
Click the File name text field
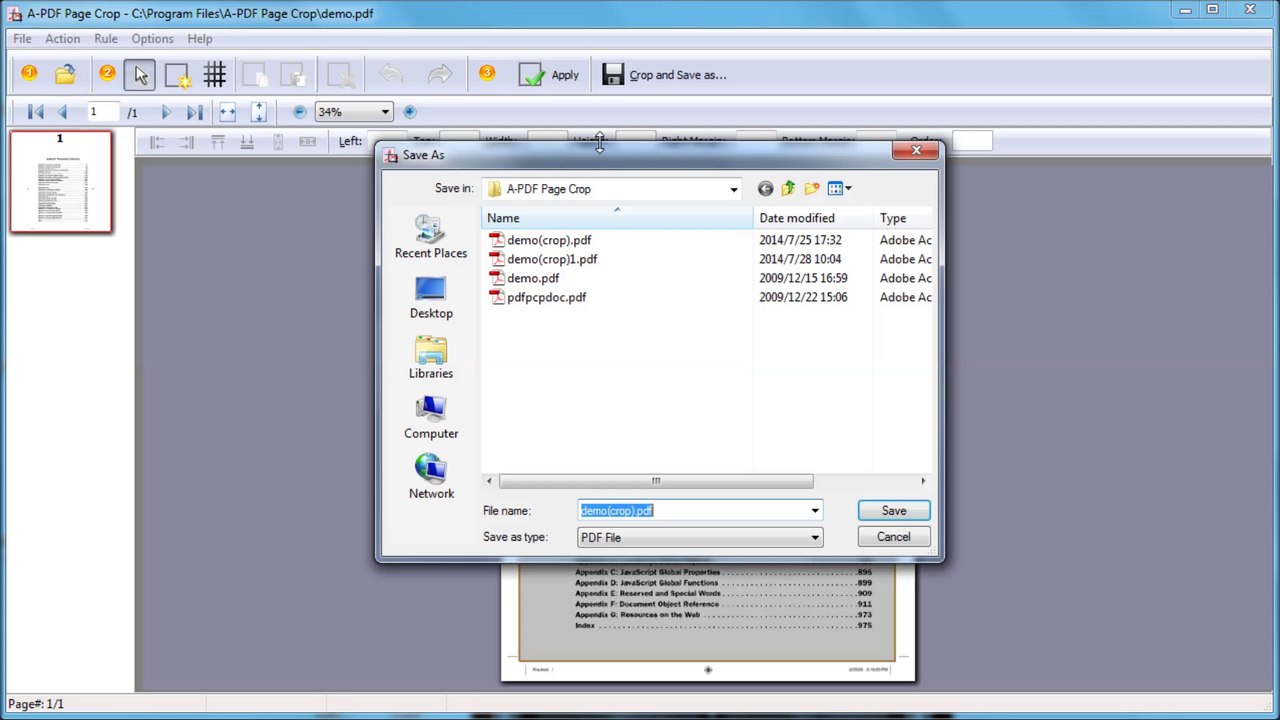[692, 511]
